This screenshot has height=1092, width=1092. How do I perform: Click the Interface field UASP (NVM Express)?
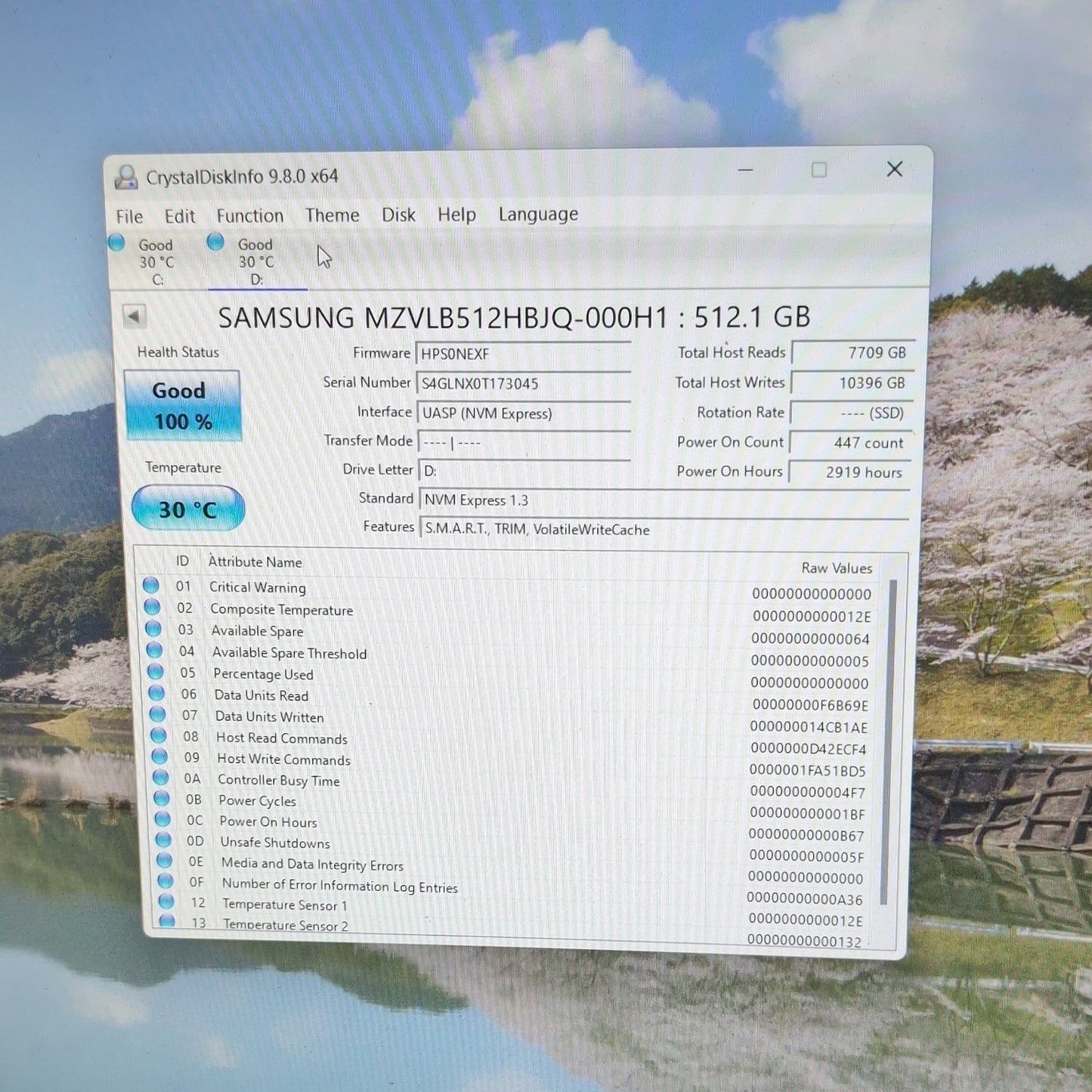[524, 413]
